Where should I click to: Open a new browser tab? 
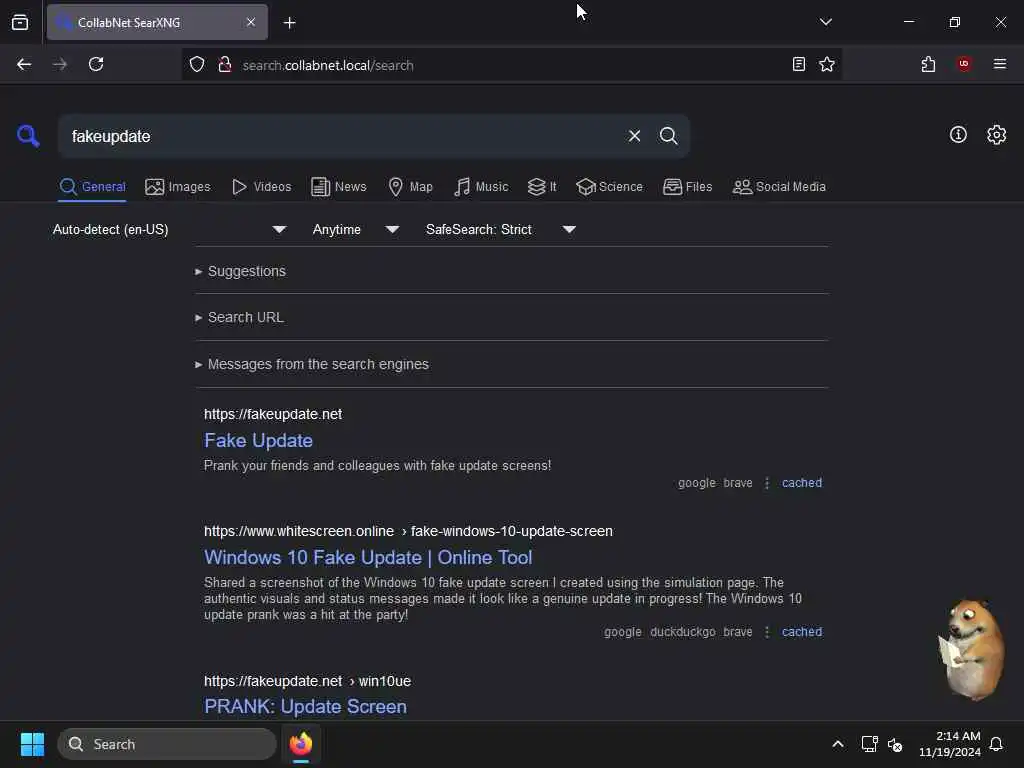pyautogui.click(x=289, y=23)
